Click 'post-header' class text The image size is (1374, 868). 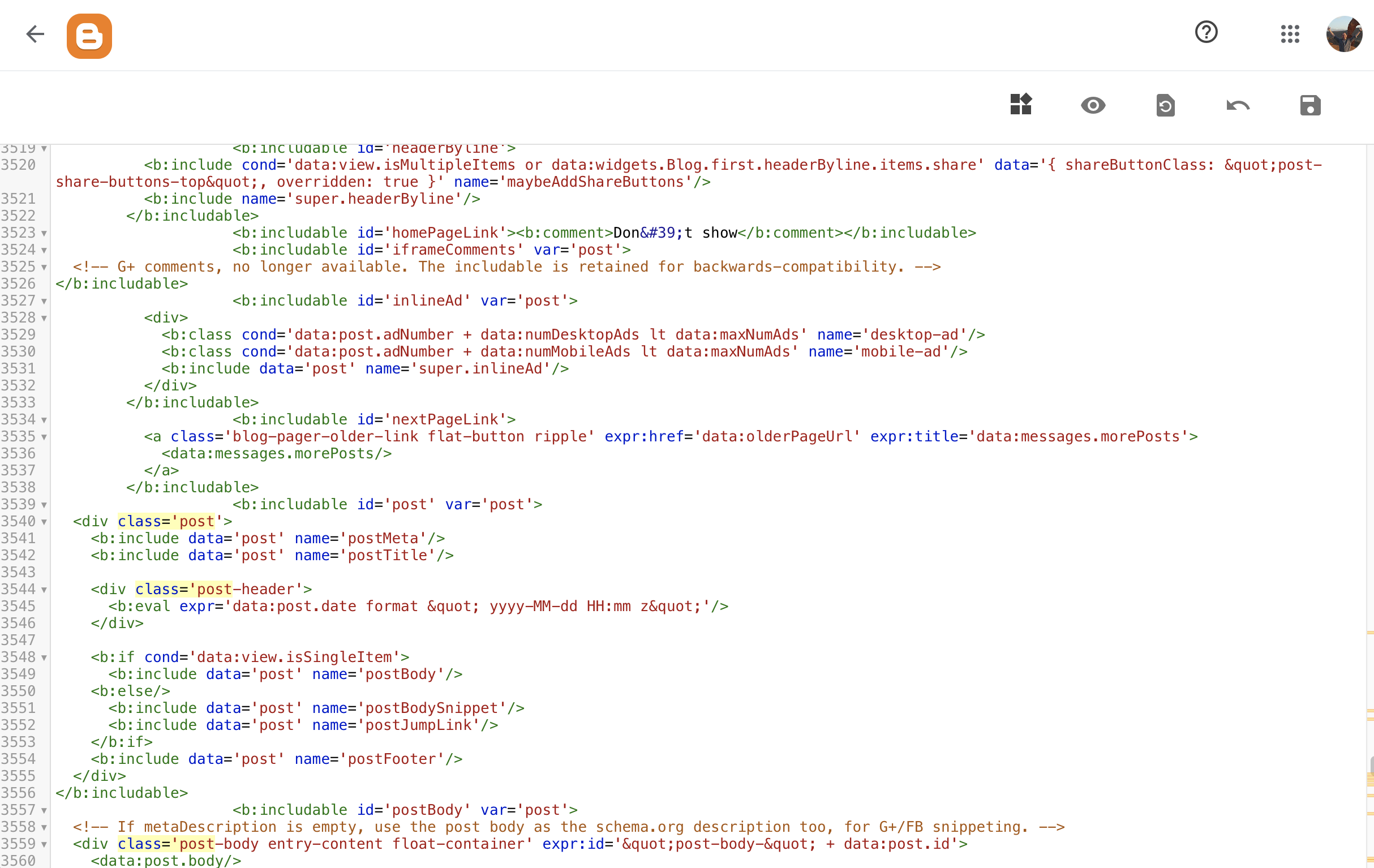coord(246,590)
